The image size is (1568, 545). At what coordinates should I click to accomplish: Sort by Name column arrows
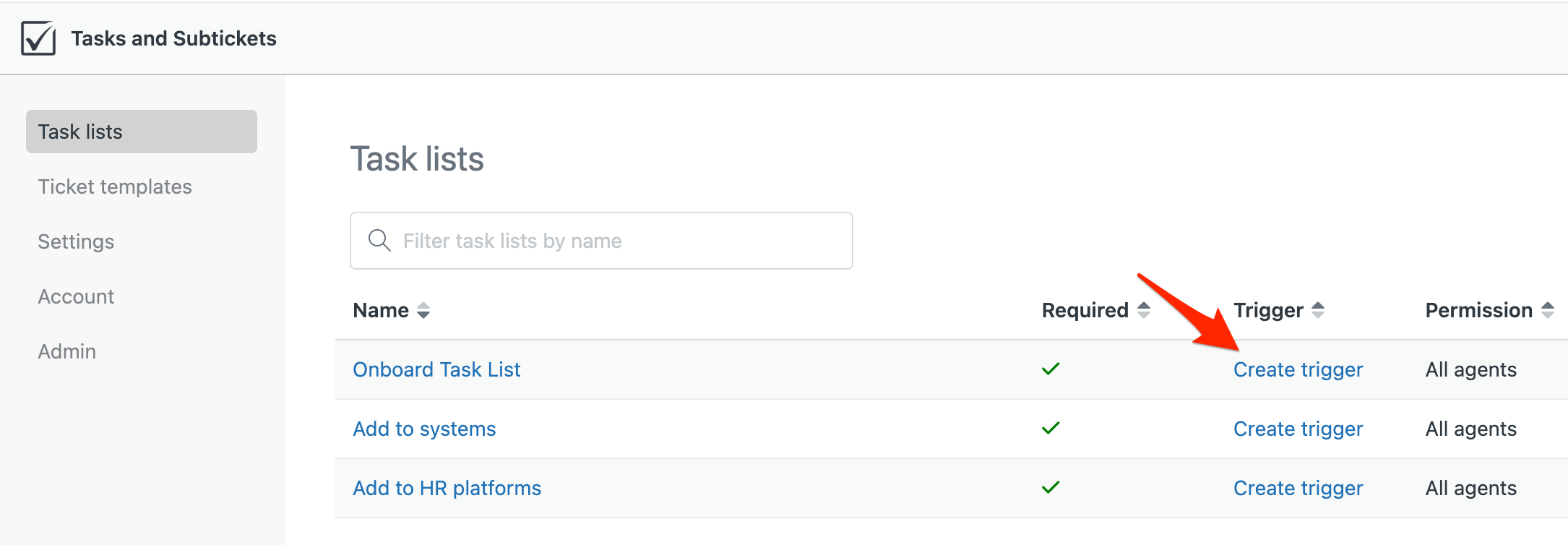point(423,311)
